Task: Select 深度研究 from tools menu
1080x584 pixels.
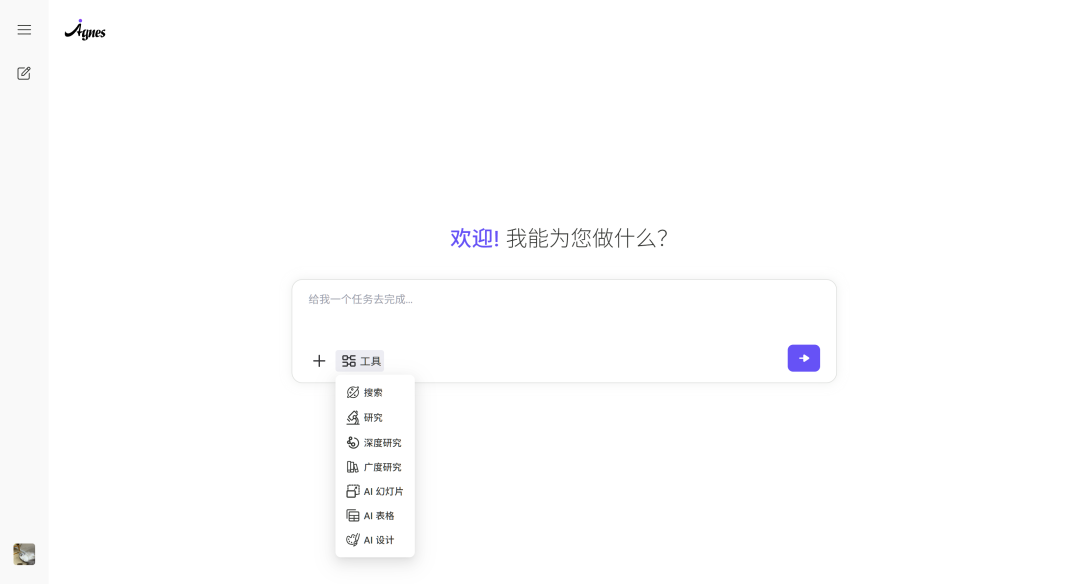Action: coord(375,442)
